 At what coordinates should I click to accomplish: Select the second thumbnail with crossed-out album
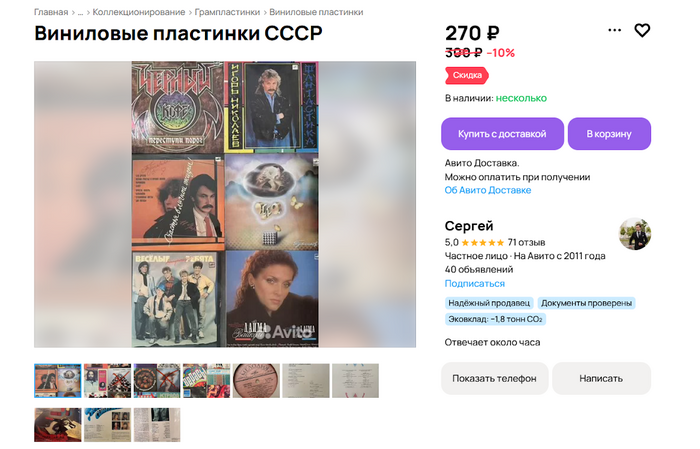coord(108,381)
